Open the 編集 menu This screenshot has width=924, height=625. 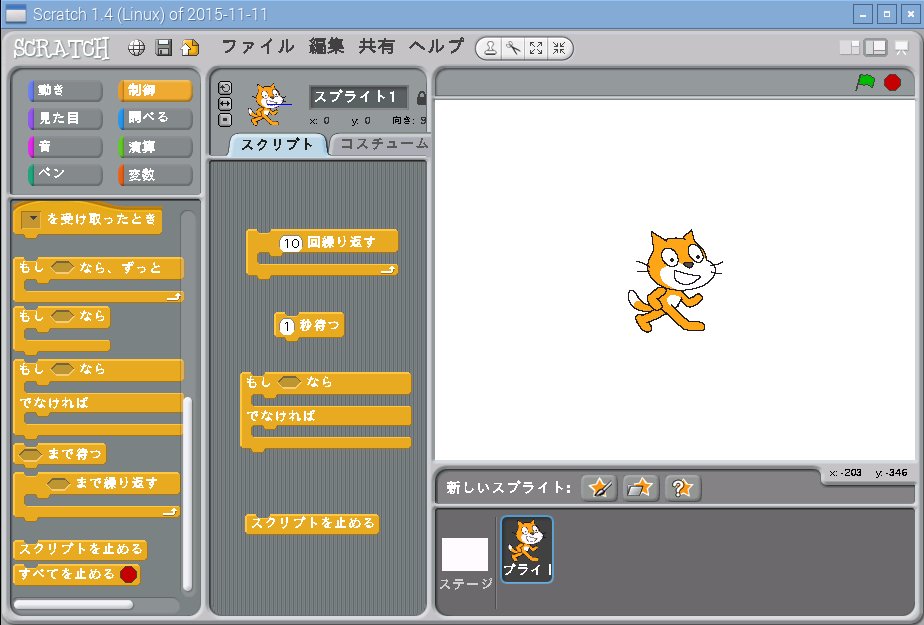tap(326, 46)
